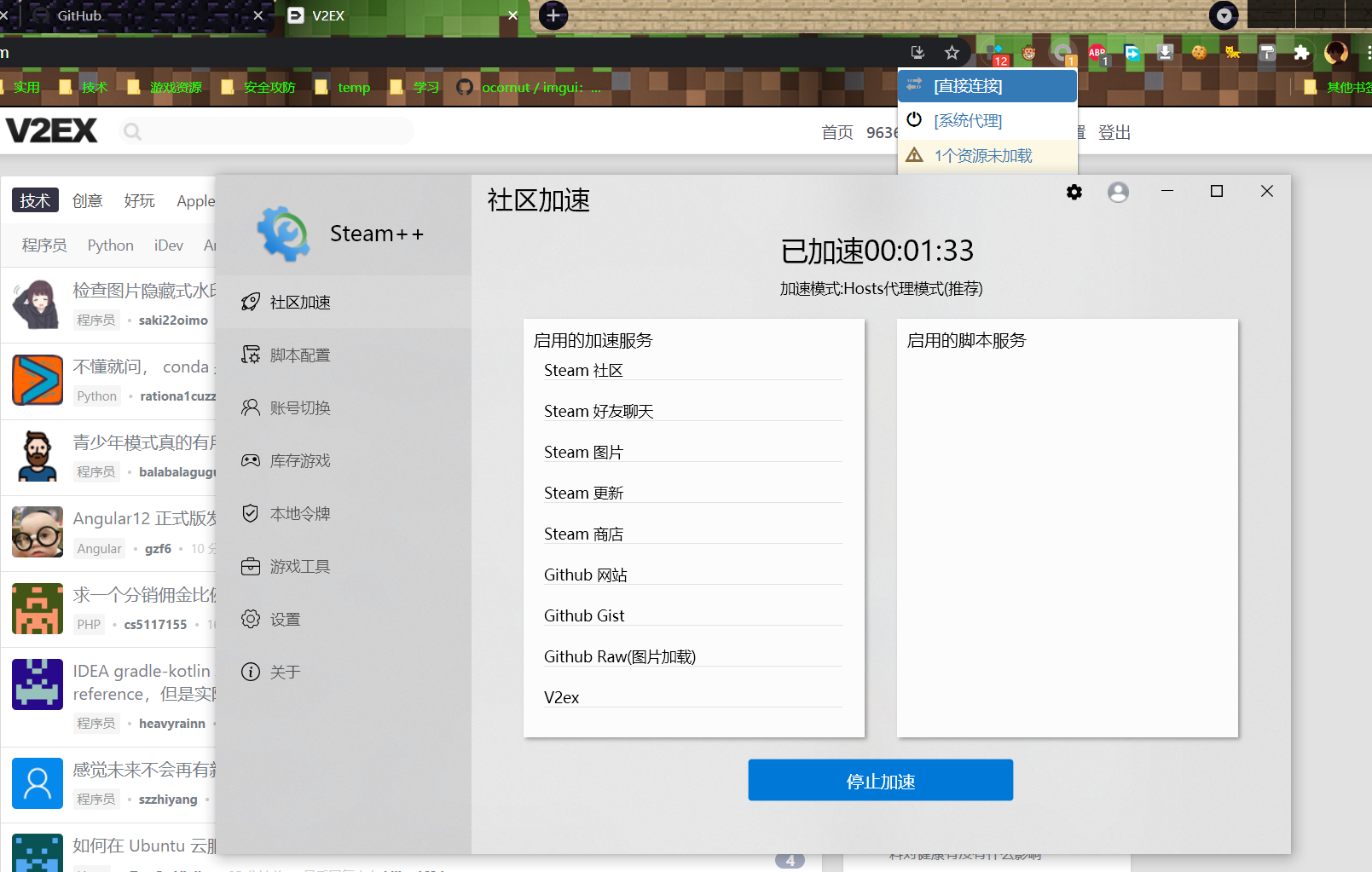The width and height of the screenshot is (1372, 872).
Task: Open the 其他书签 bookmarks folder
Action: point(1340,87)
